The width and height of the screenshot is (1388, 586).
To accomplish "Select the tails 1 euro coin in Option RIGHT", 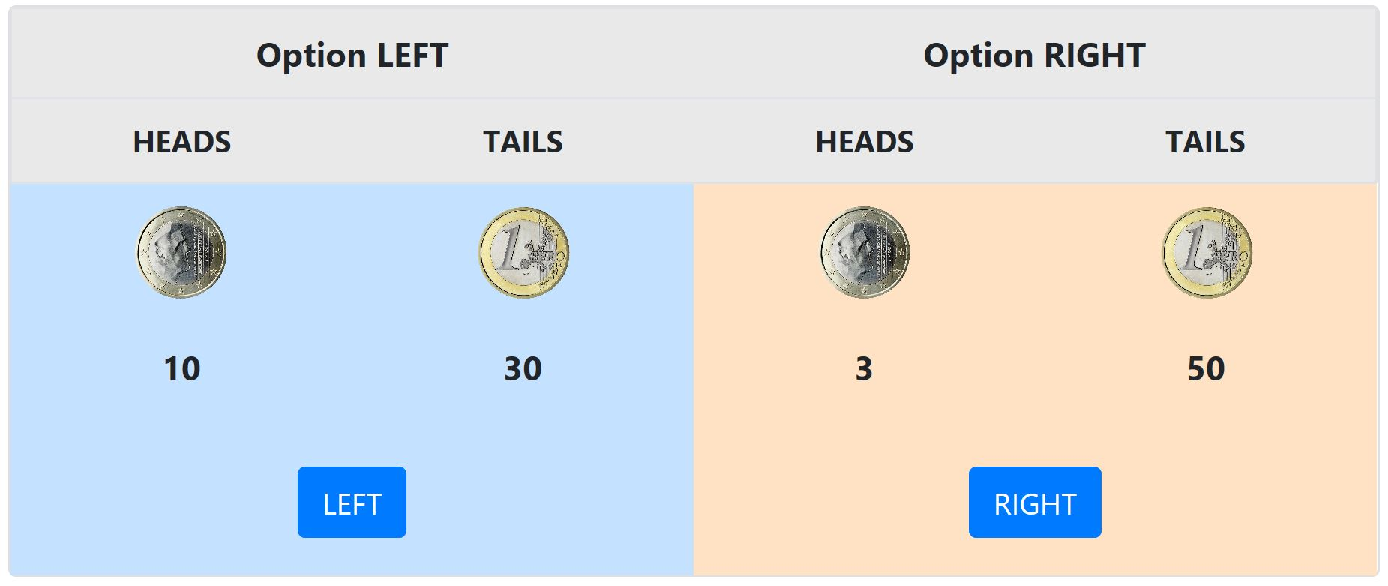I will [1206, 252].
